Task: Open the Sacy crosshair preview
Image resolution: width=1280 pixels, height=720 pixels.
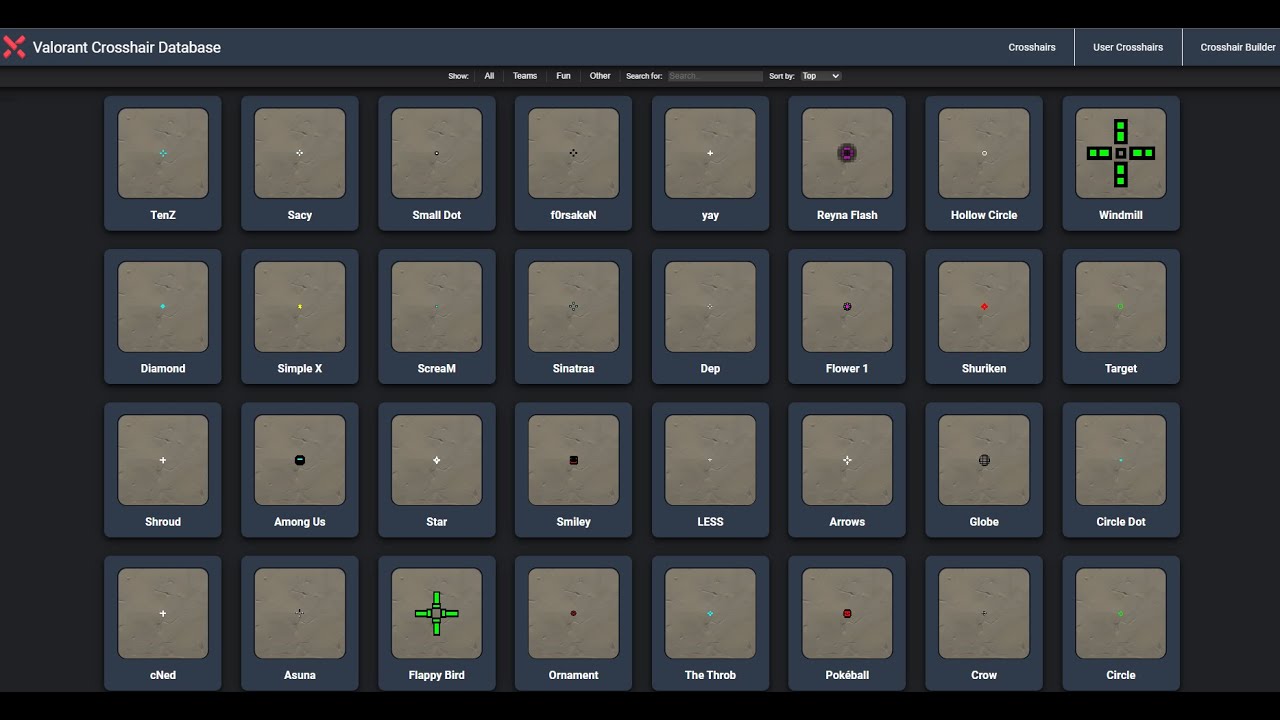Action: pos(300,153)
